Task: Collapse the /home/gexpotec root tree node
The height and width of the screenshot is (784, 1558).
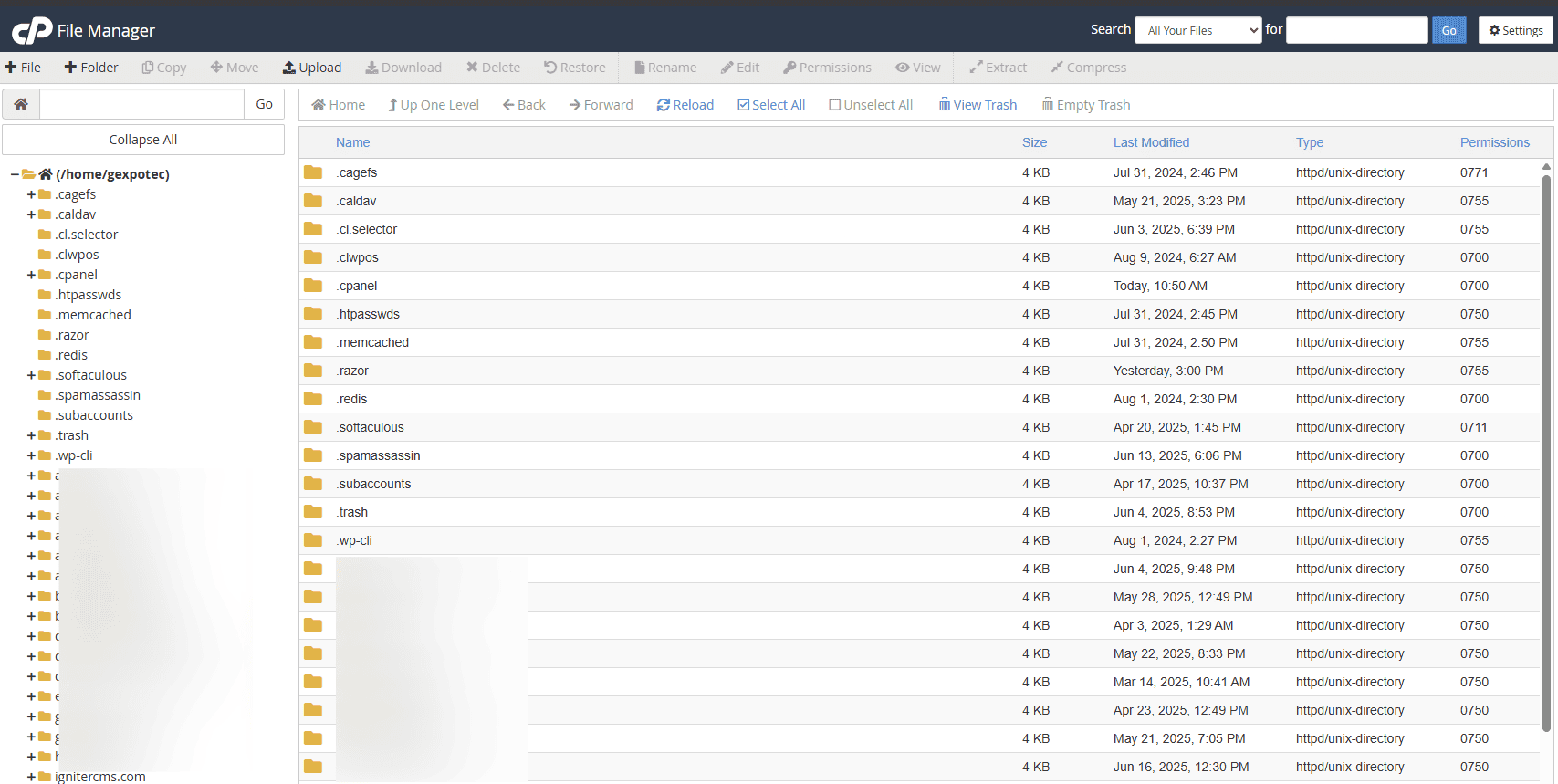Action: pyautogui.click(x=15, y=174)
